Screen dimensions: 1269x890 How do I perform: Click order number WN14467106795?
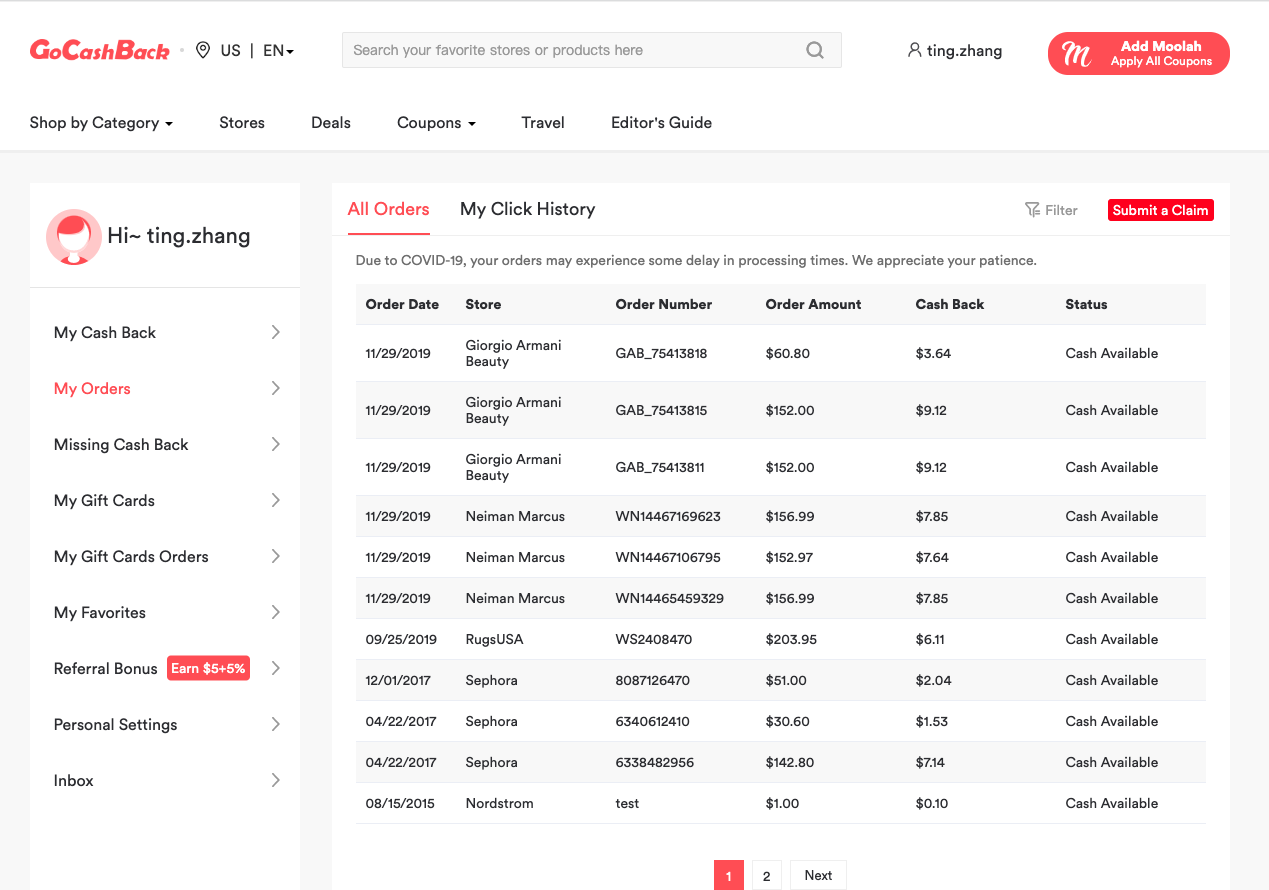(668, 557)
